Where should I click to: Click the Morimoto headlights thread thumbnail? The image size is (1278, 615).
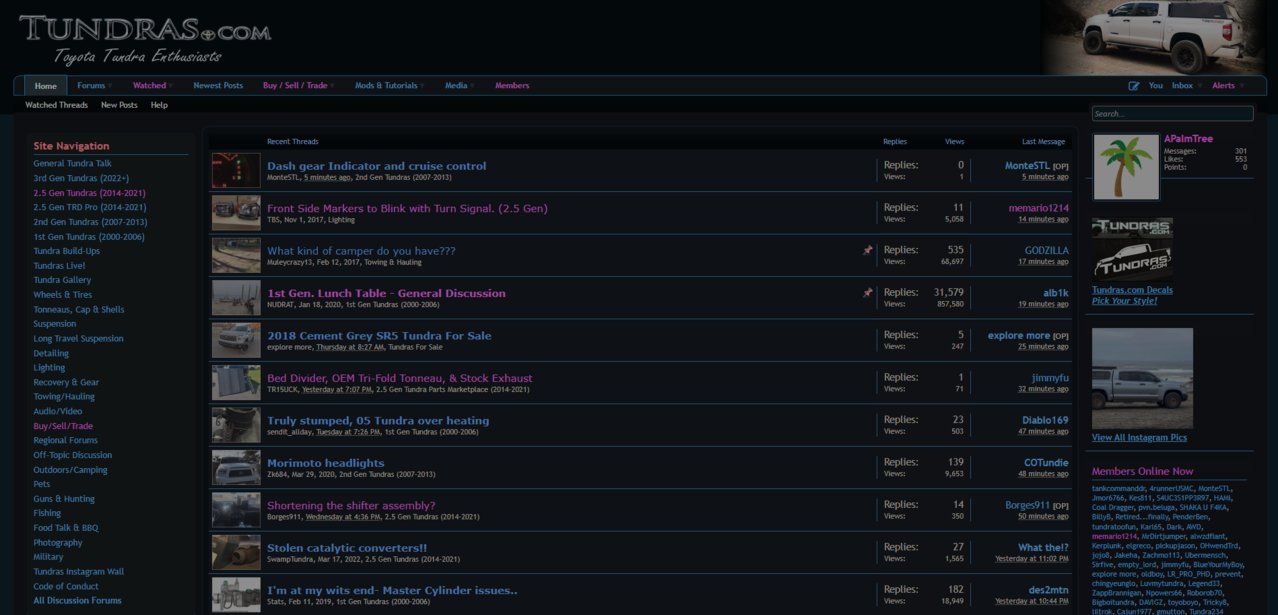[x=236, y=467]
